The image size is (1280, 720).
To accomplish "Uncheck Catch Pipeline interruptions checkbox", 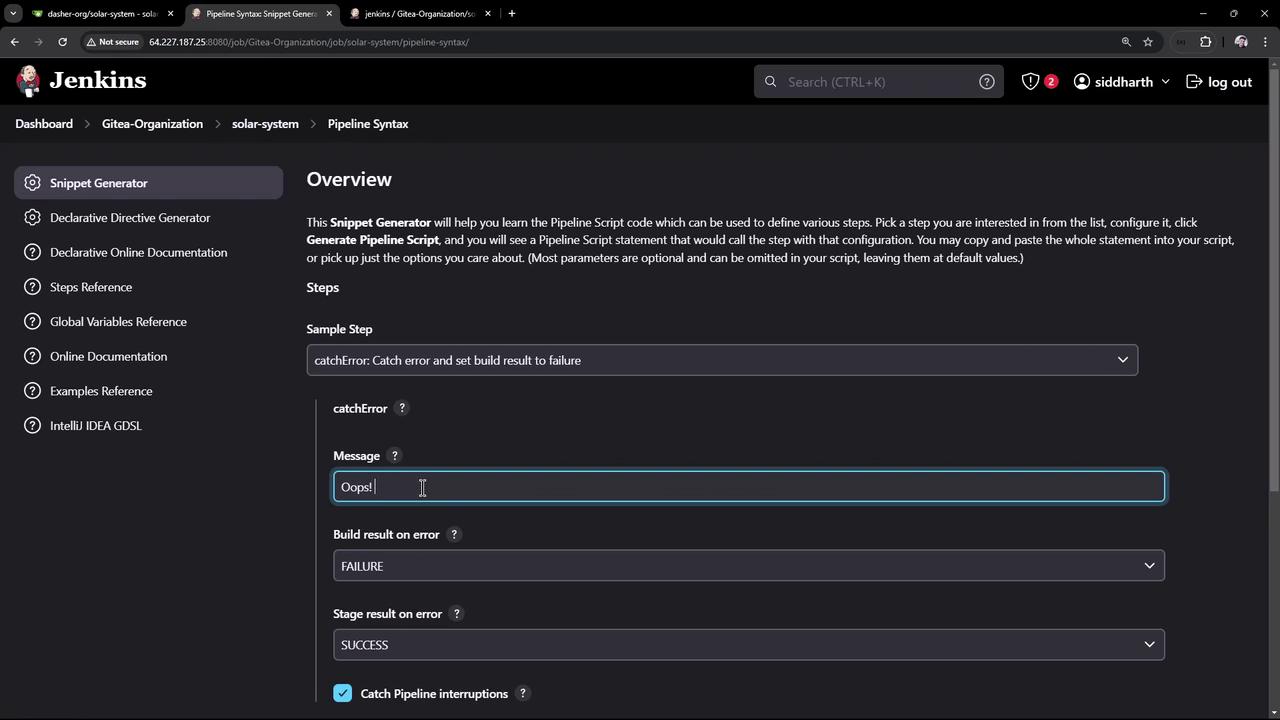I will tap(343, 694).
